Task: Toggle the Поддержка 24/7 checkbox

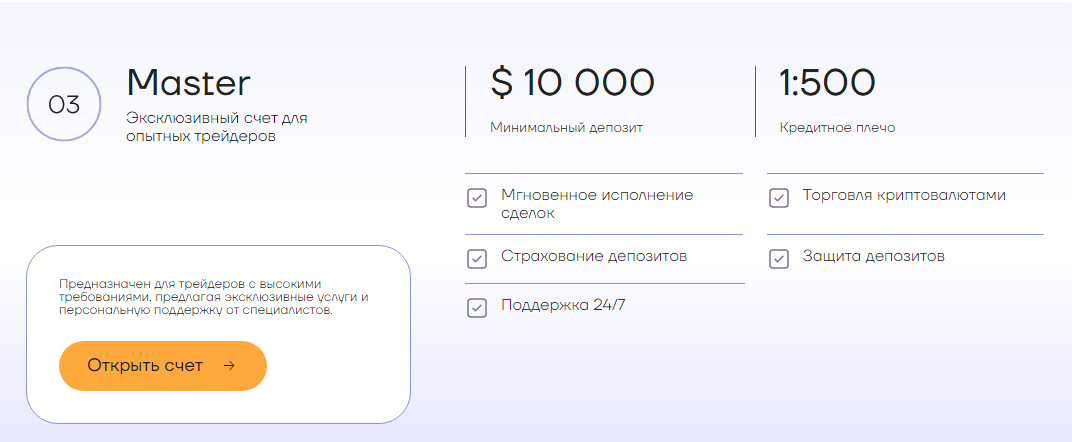Action: pos(477,308)
